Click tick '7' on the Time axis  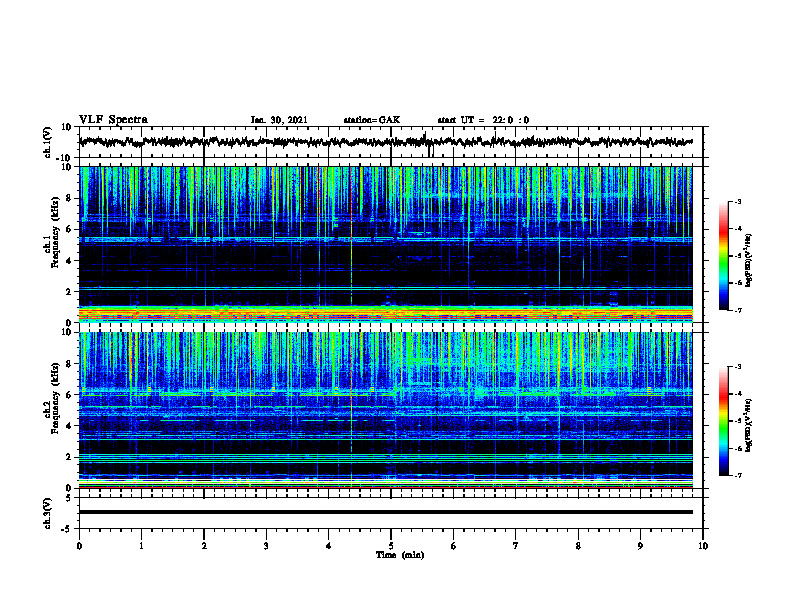tap(516, 546)
